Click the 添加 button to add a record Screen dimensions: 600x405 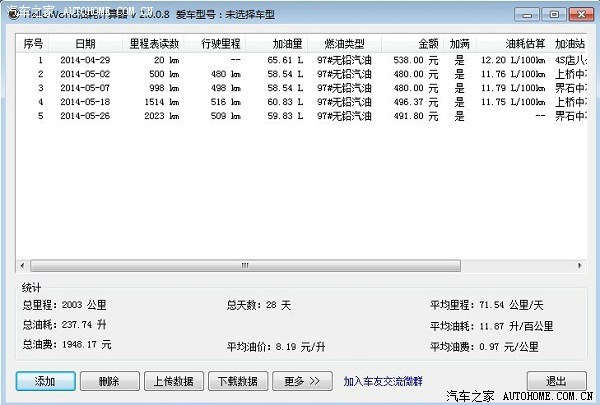45,381
